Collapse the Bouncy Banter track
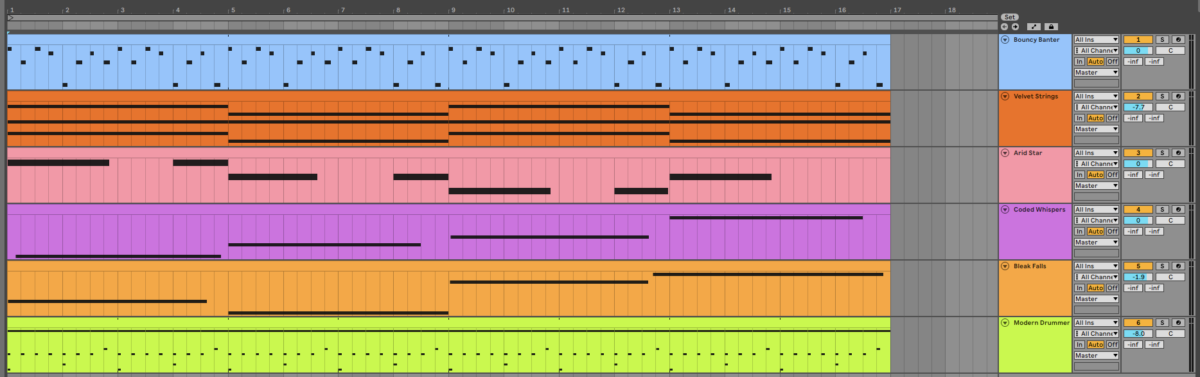 (x=1005, y=40)
